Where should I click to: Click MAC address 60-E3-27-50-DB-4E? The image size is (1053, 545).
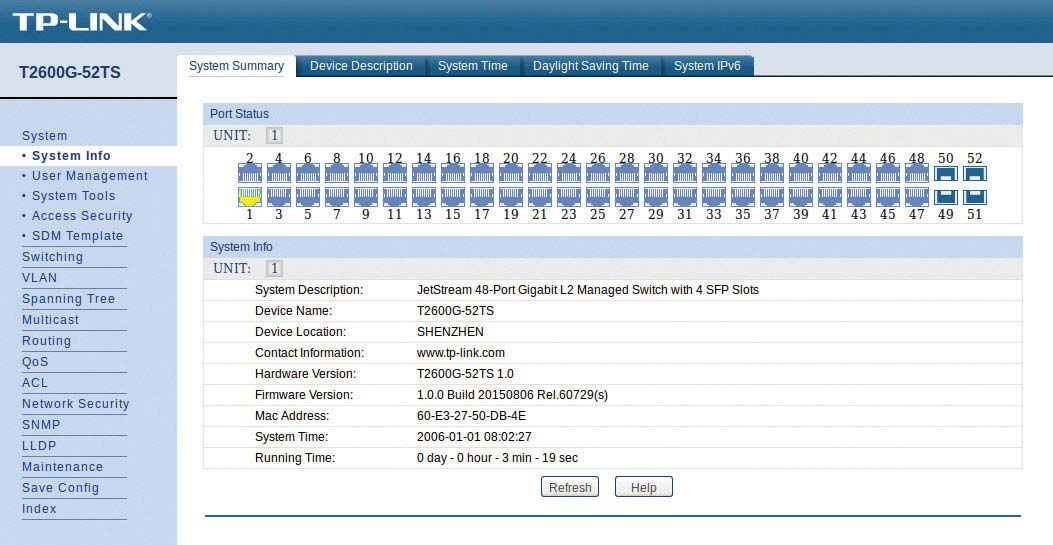coord(471,415)
